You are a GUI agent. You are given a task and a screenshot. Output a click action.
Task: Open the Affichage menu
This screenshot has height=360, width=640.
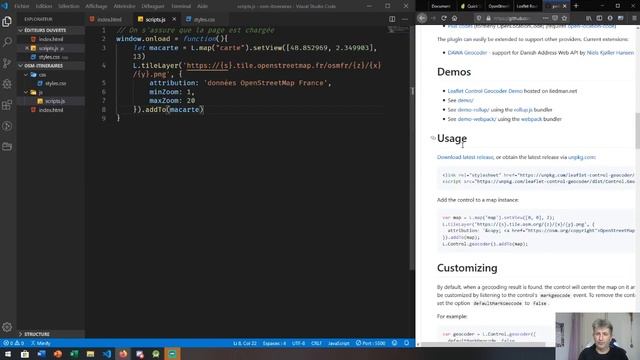pyautogui.click(x=96, y=6)
